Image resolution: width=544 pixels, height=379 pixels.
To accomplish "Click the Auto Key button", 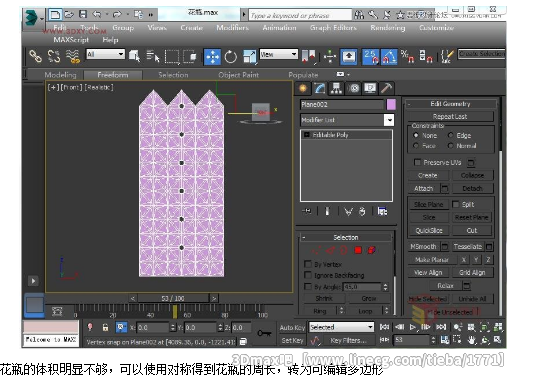I will (x=292, y=327).
